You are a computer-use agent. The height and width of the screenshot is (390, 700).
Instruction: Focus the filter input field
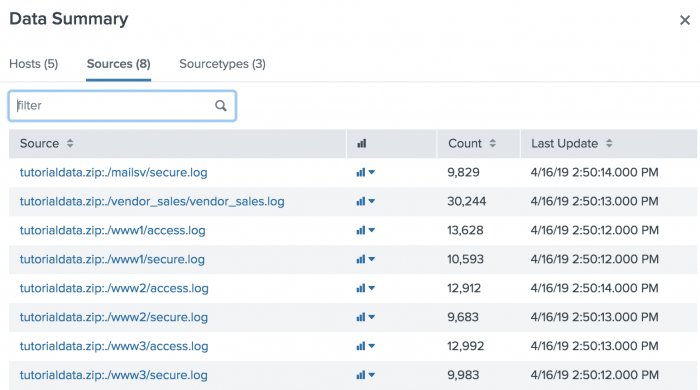click(x=122, y=106)
